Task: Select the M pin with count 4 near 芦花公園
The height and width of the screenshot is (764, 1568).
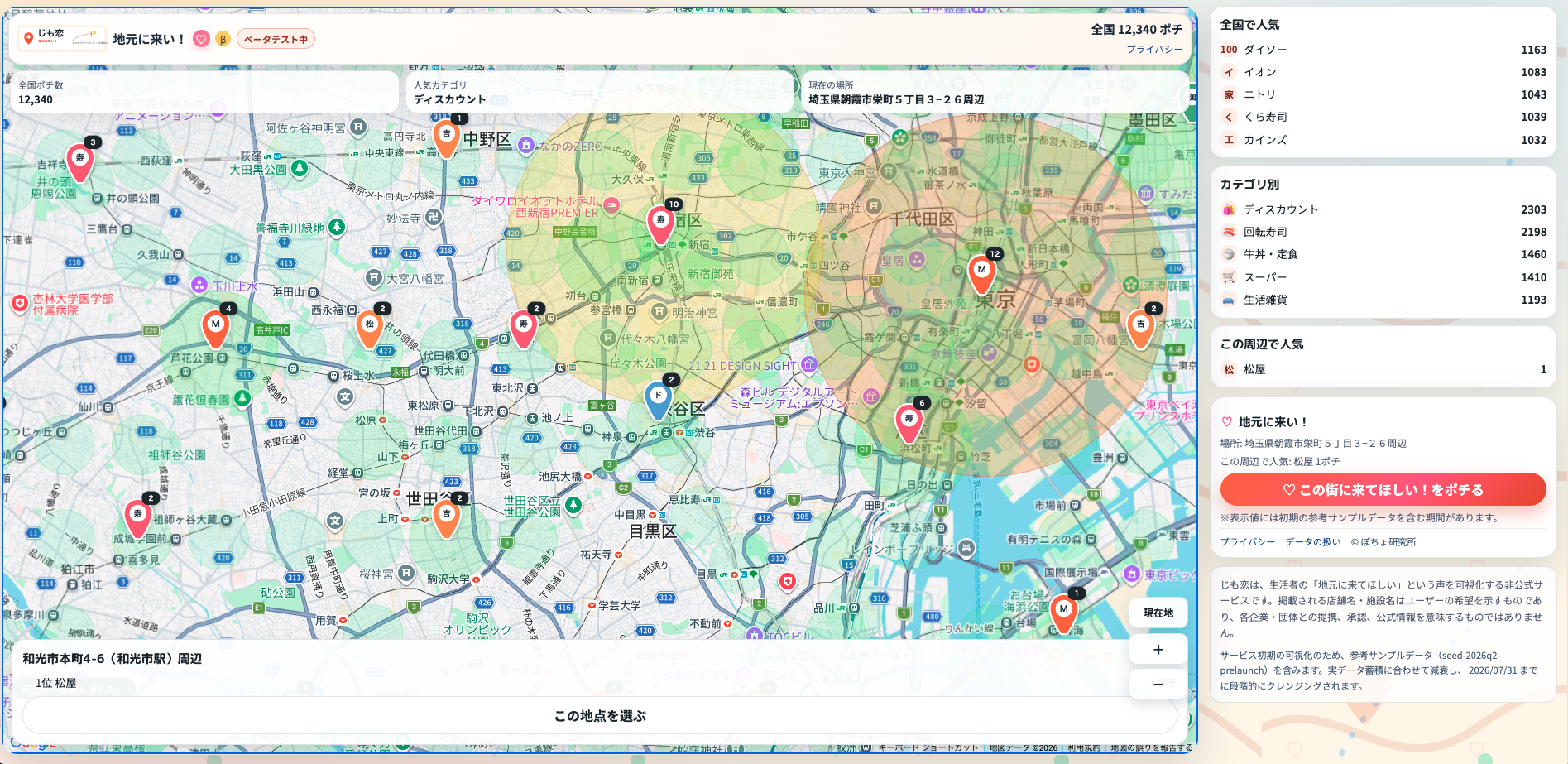Action: click(x=216, y=328)
